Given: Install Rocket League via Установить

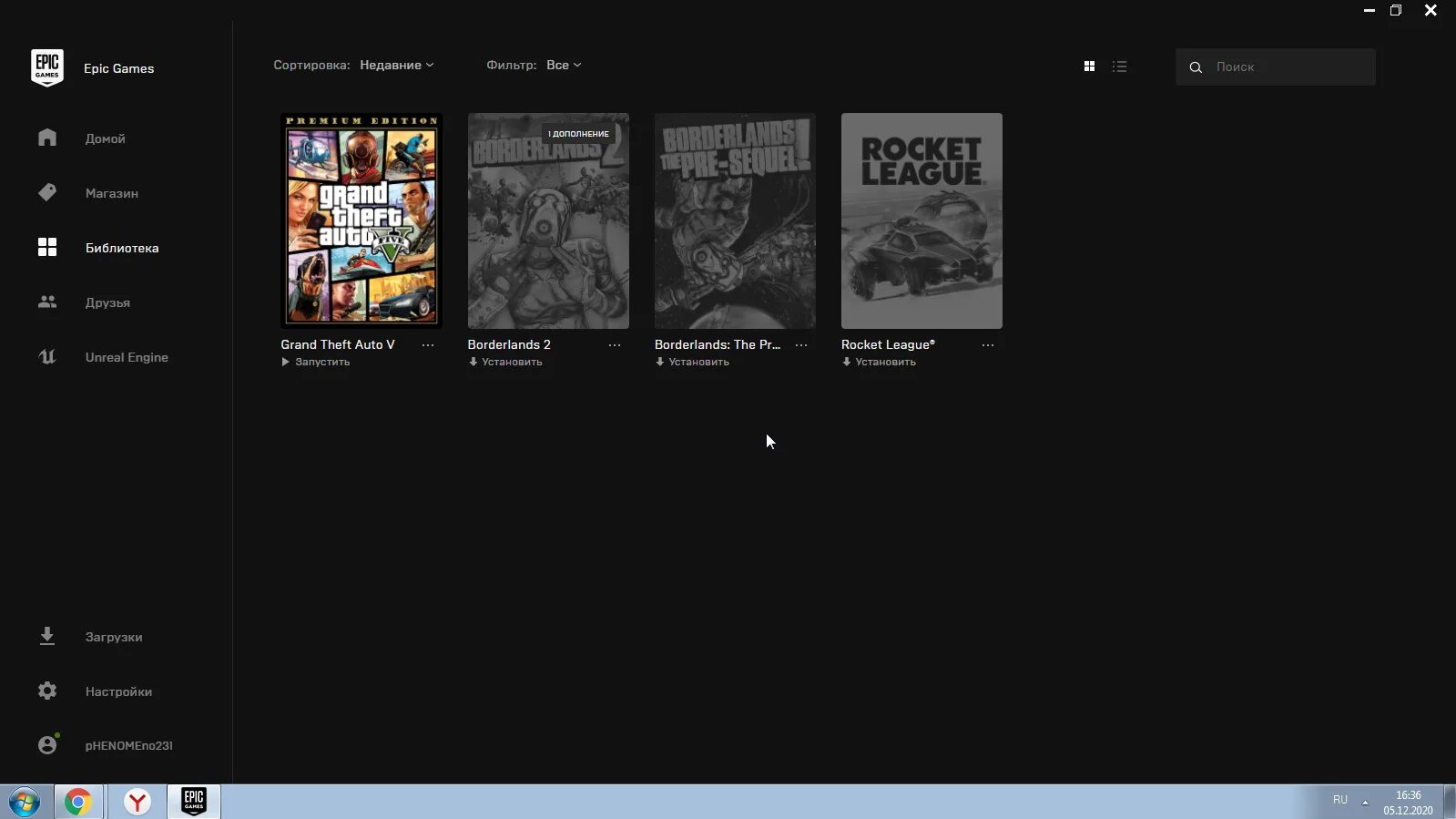Looking at the screenshot, I should coord(879,362).
